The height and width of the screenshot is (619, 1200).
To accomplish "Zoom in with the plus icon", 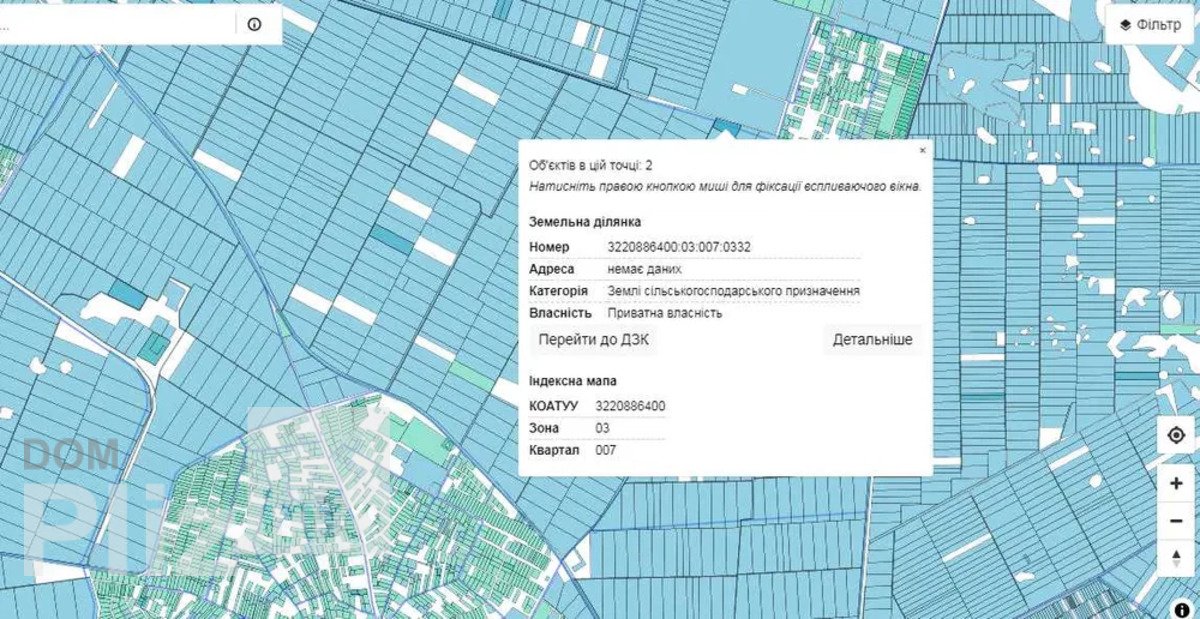I will [1176, 483].
